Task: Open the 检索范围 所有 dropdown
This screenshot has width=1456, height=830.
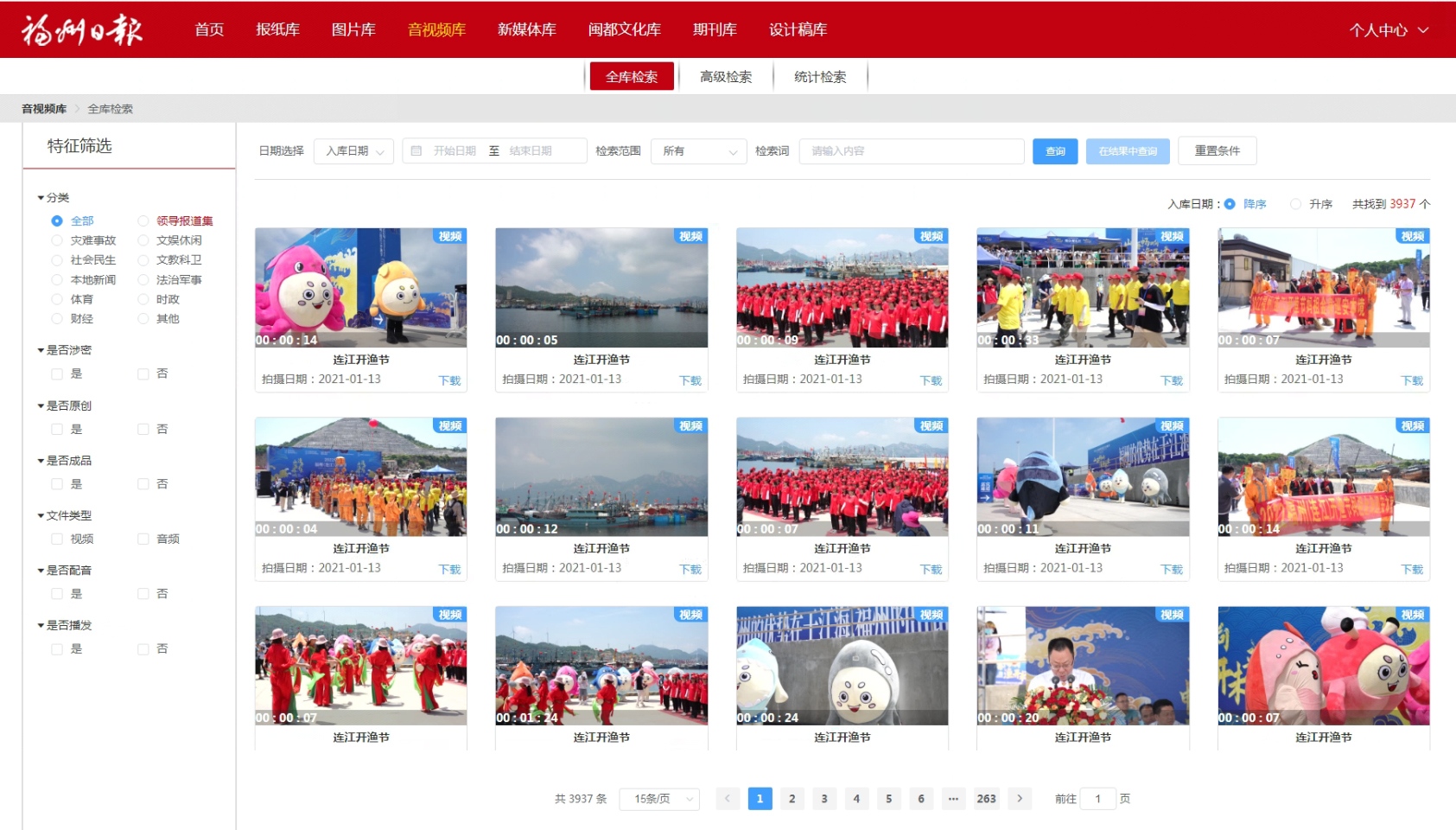Action: [x=698, y=151]
